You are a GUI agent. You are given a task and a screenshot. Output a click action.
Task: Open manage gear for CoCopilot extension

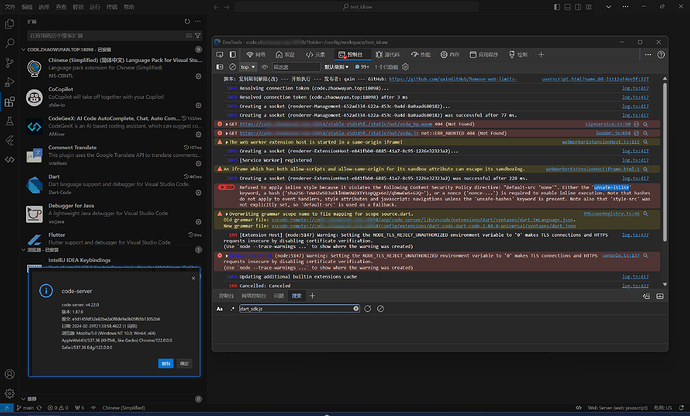click(x=198, y=105)
